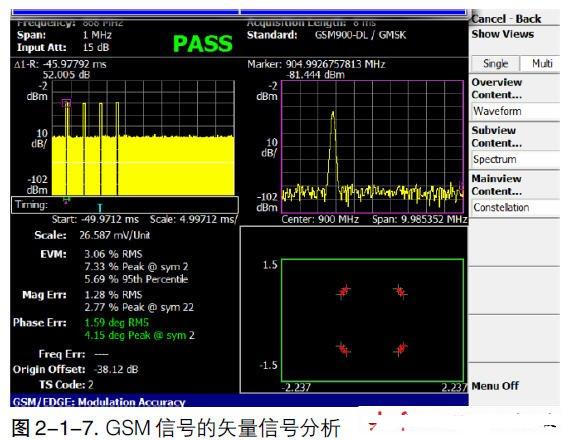Click the lower-right constellation point cluster
The width and height of the screenshot is (571, 440).
point(400,349)
